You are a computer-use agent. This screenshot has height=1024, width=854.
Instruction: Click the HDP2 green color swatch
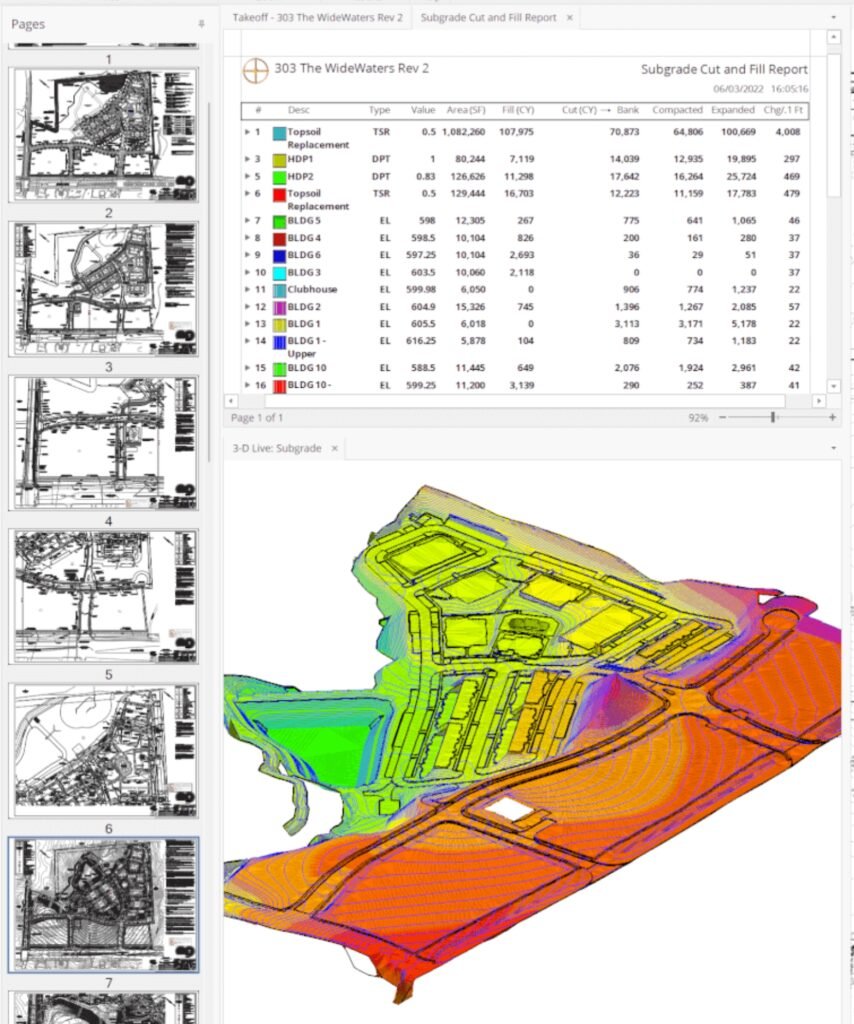[x=280, y=176]
